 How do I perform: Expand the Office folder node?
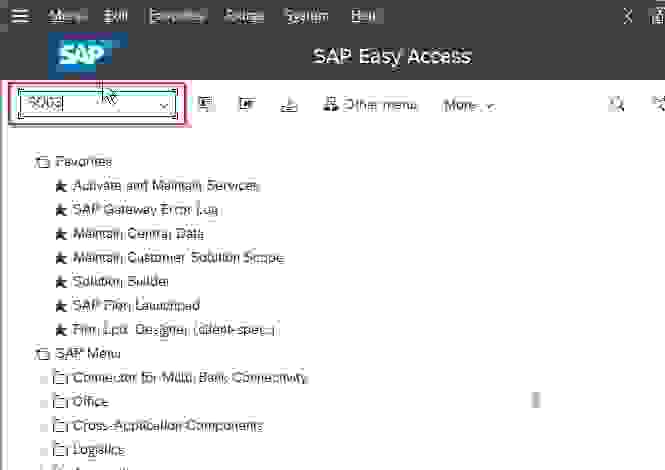pos(43,402)
